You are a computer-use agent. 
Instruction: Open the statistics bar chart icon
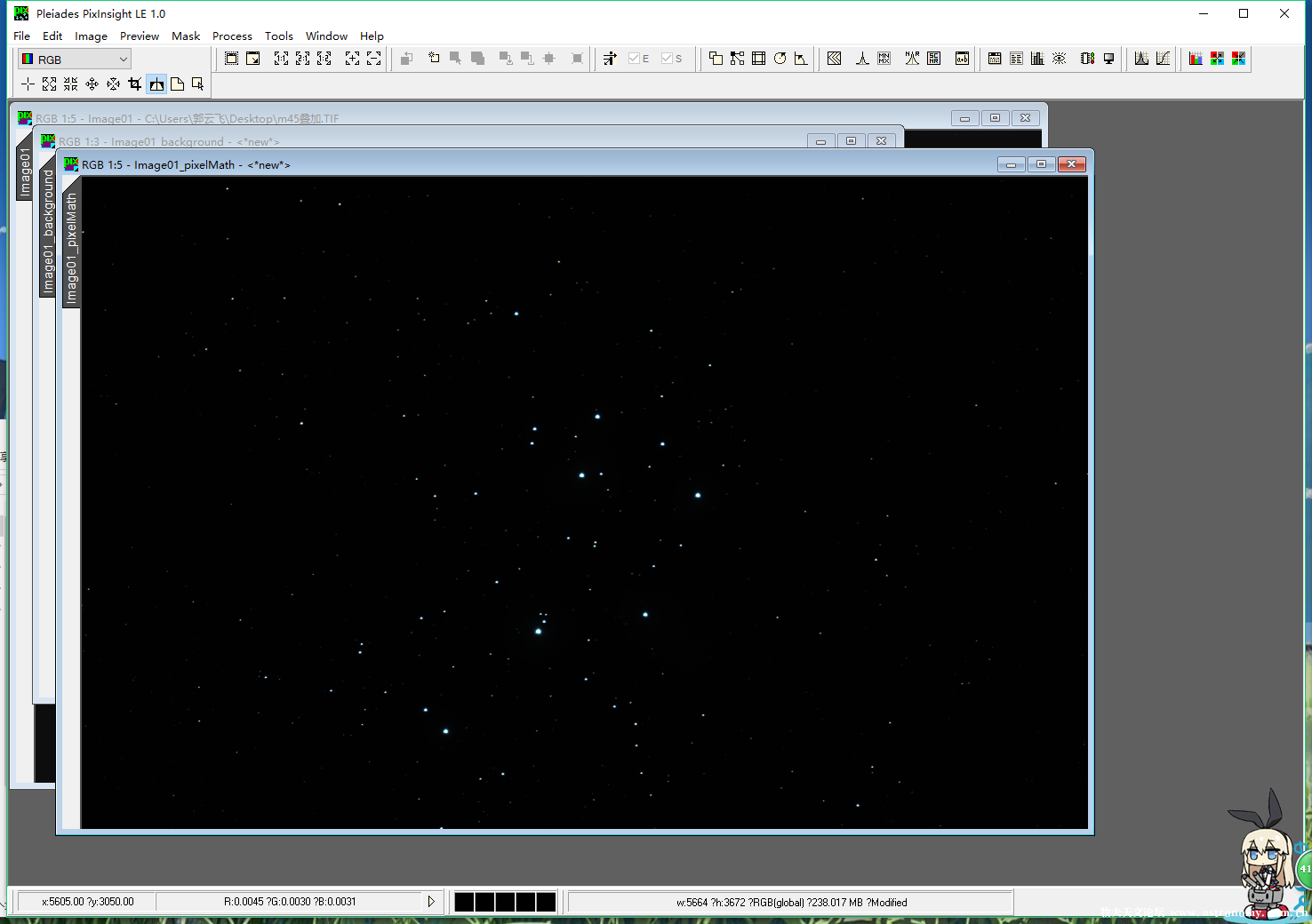click(1037, 59)
